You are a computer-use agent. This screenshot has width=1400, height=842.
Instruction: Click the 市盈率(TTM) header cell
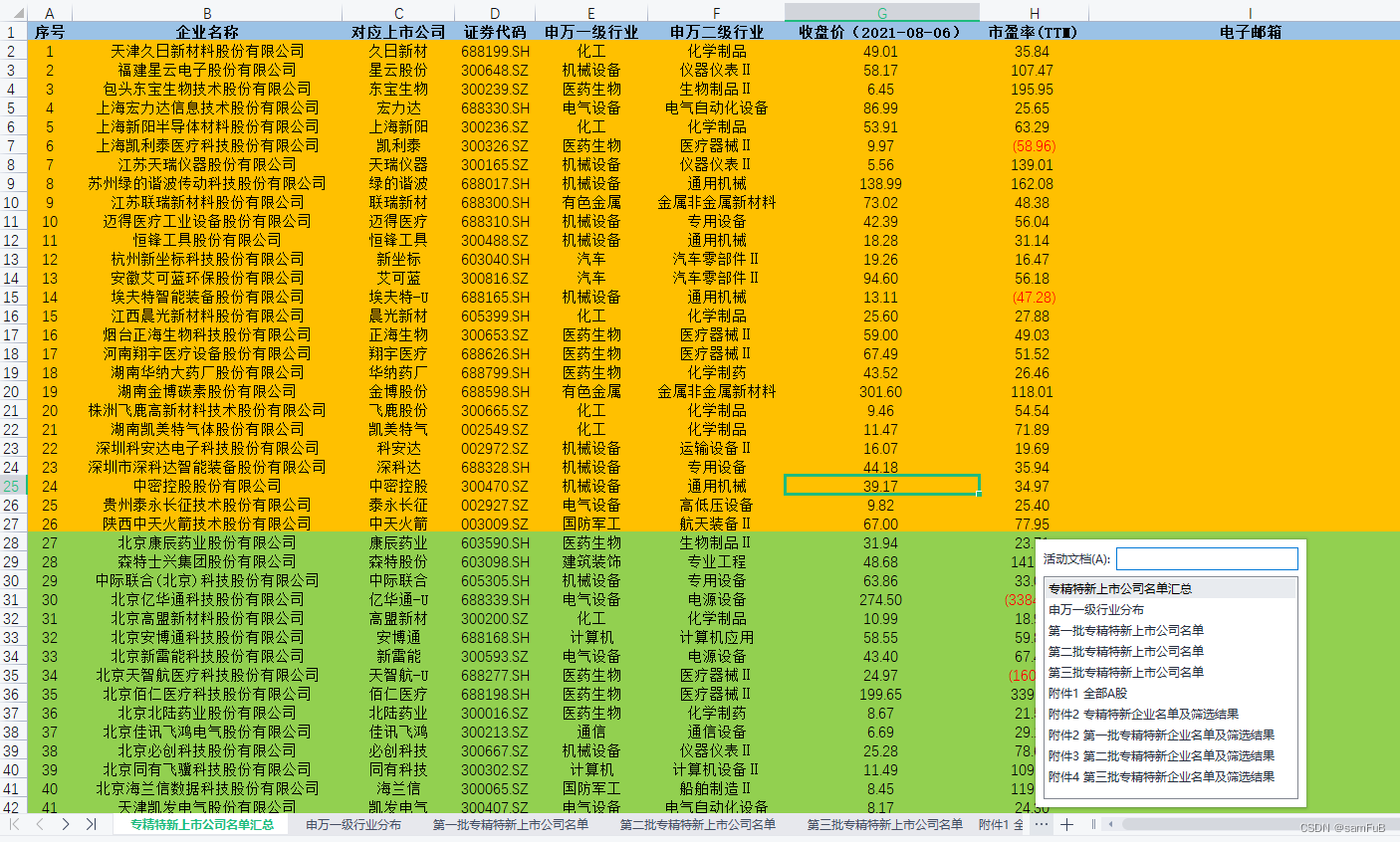tap(1034, 32)
